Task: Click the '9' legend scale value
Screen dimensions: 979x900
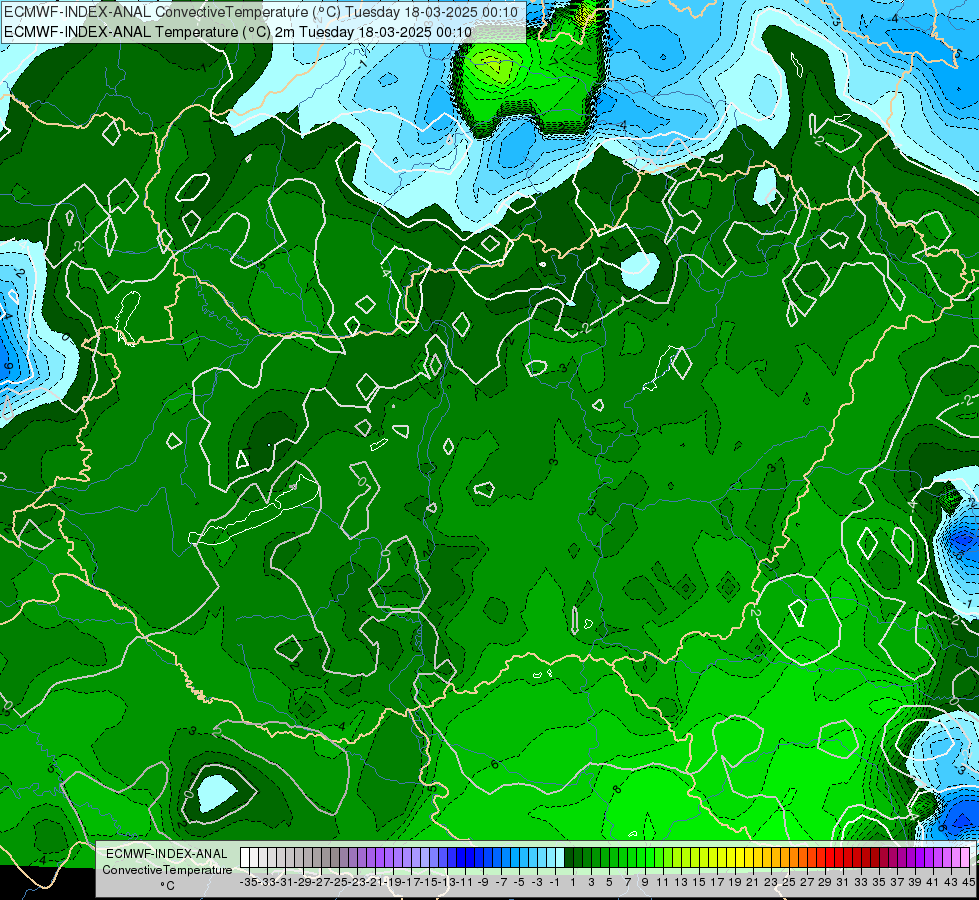Action: pyautogui.click(x=645, y=882)
